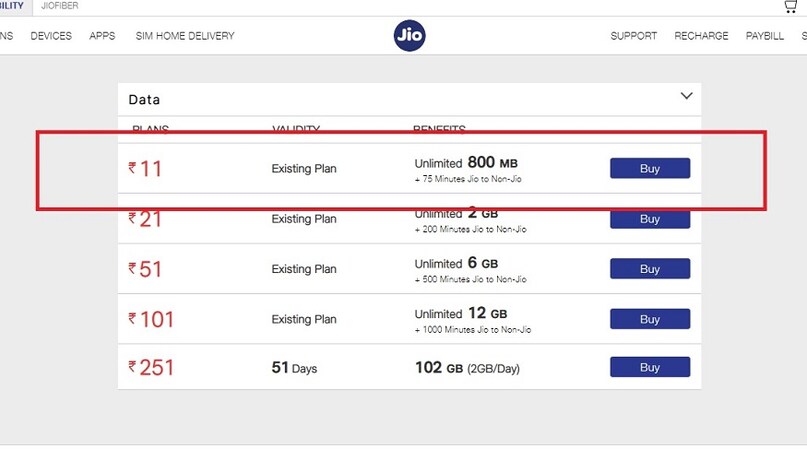Collapse the Data section chevron

[x=686, y=96]
